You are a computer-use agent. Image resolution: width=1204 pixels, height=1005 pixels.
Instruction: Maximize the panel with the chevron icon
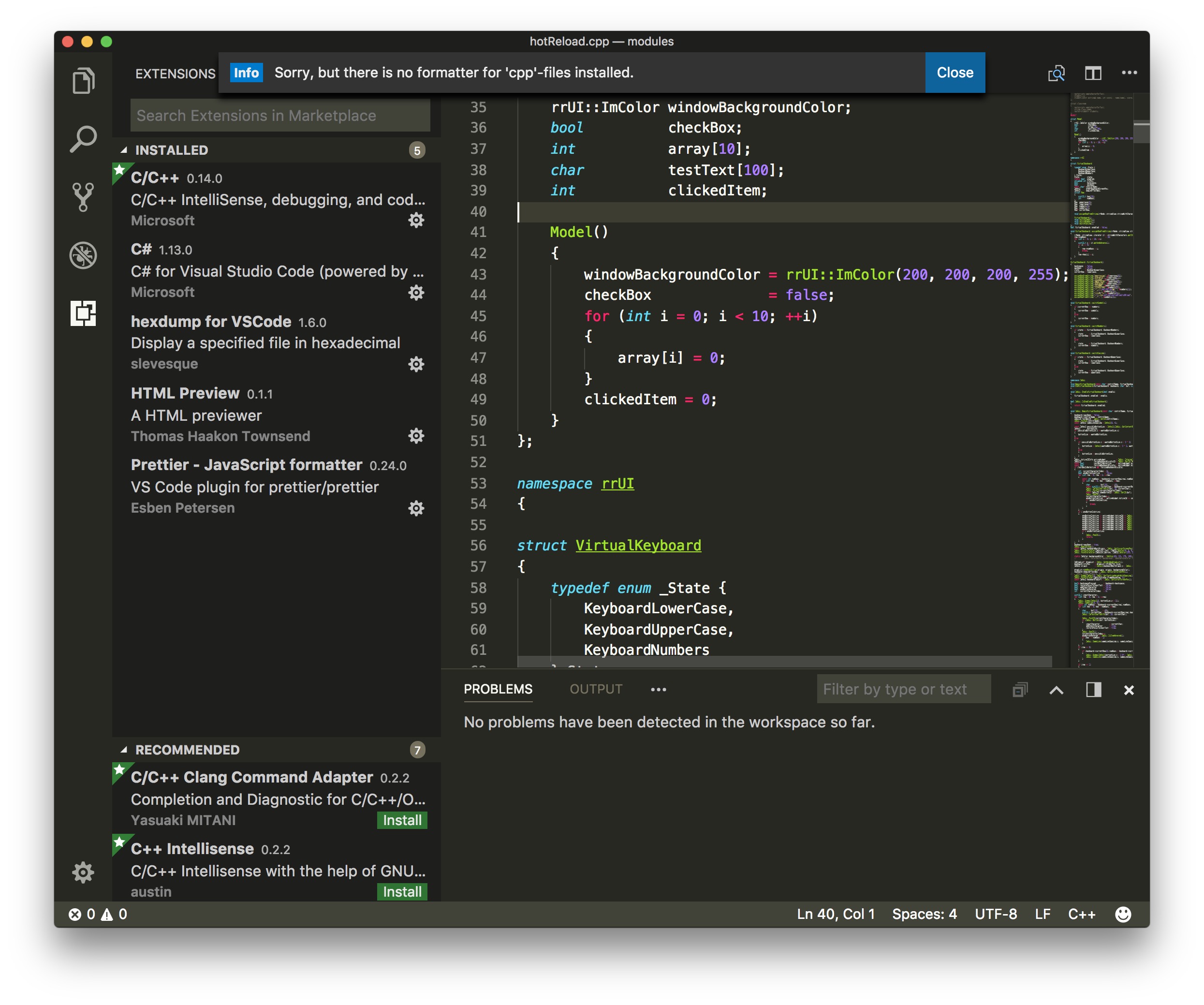point(1057,690)
